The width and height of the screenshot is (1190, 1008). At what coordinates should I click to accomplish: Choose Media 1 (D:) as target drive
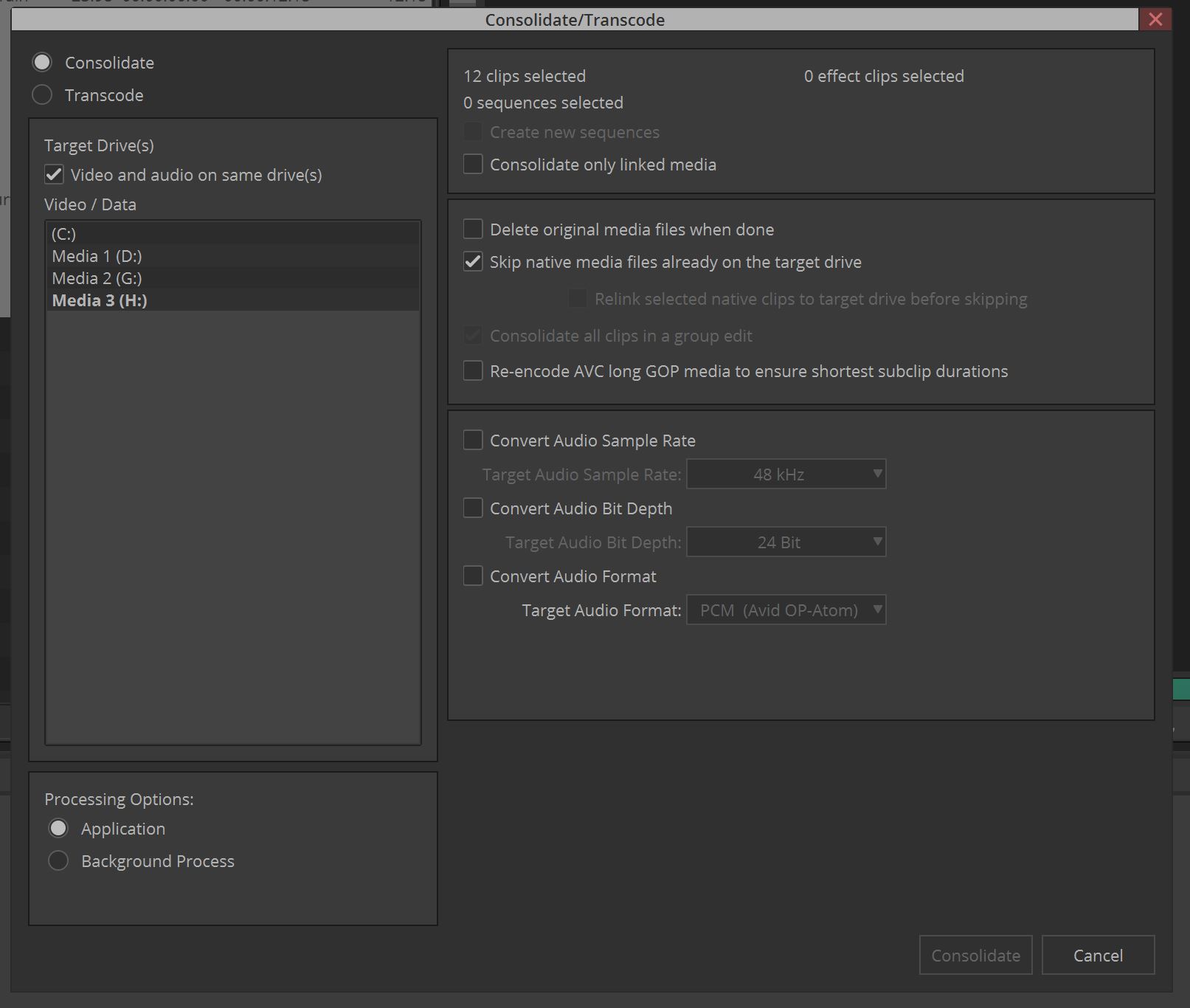tap(97, 256)
